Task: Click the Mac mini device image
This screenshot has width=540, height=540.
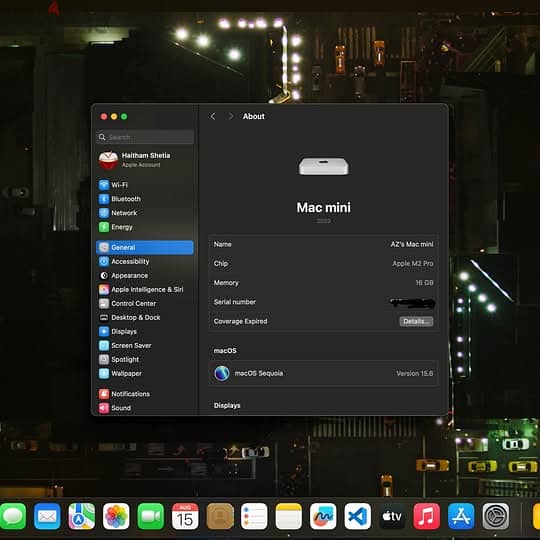Action: click(323, 166)
